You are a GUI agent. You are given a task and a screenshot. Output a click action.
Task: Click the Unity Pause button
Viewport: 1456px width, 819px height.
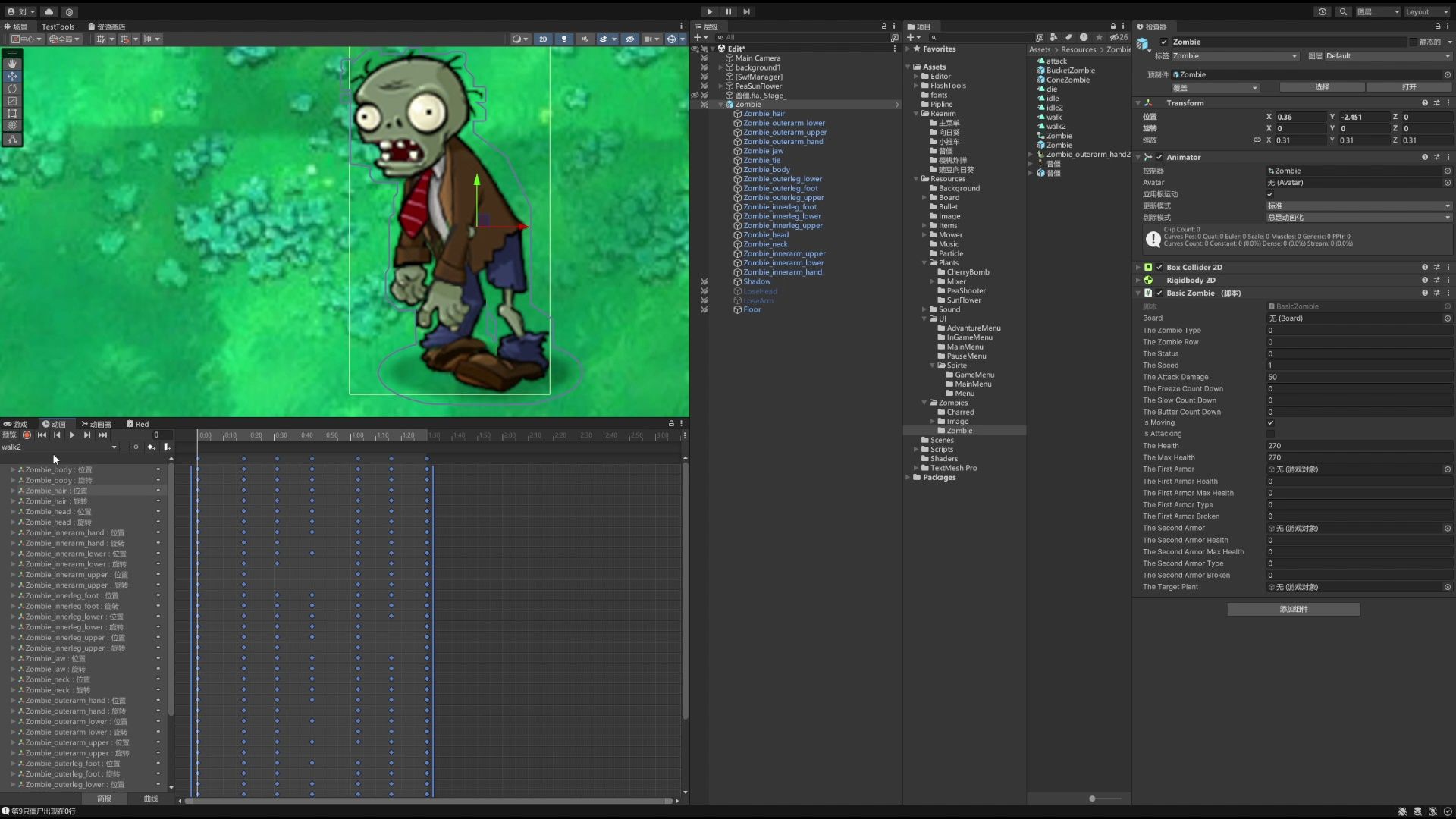(729, 11)
